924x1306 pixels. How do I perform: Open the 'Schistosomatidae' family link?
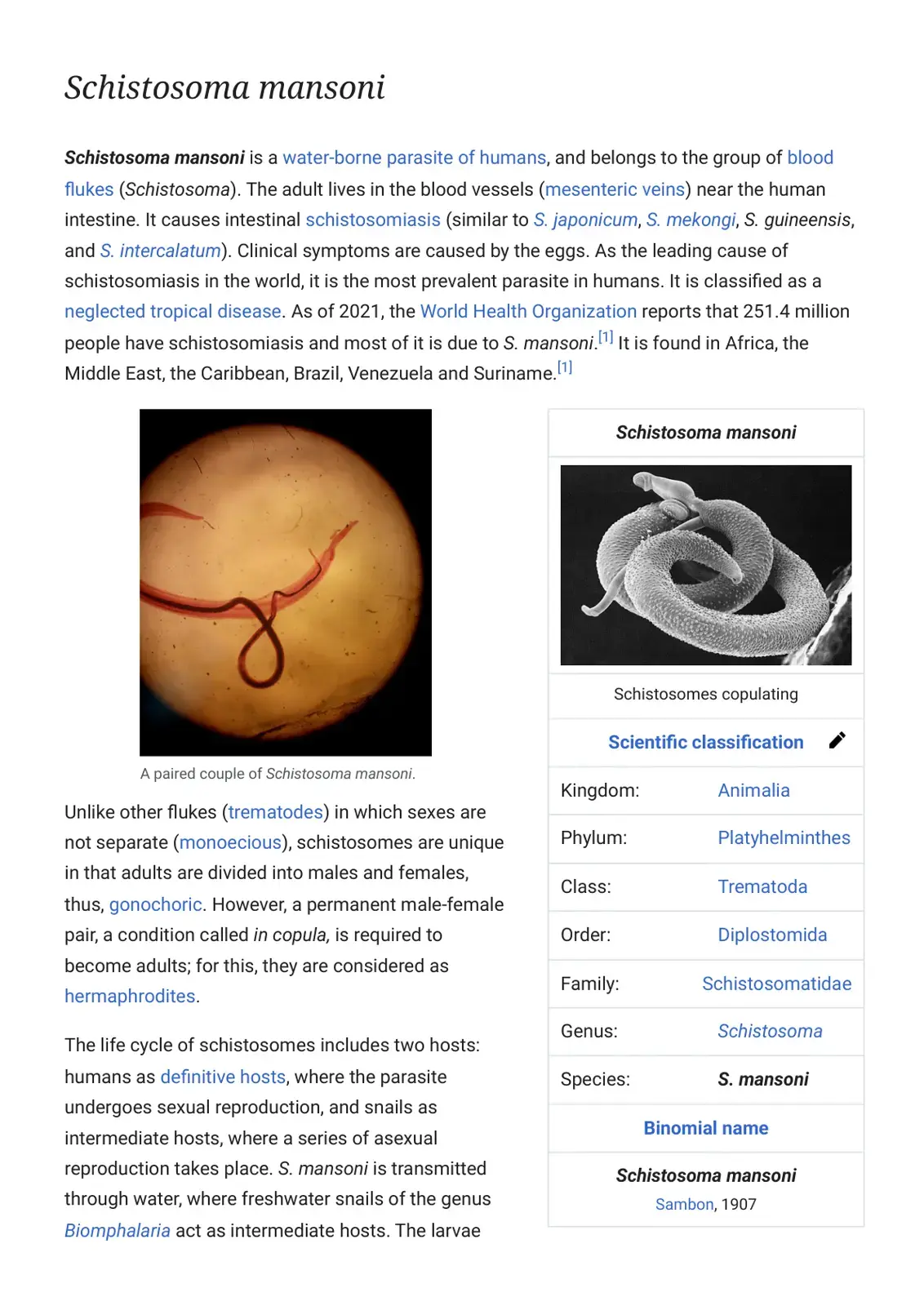click(776, 984)
